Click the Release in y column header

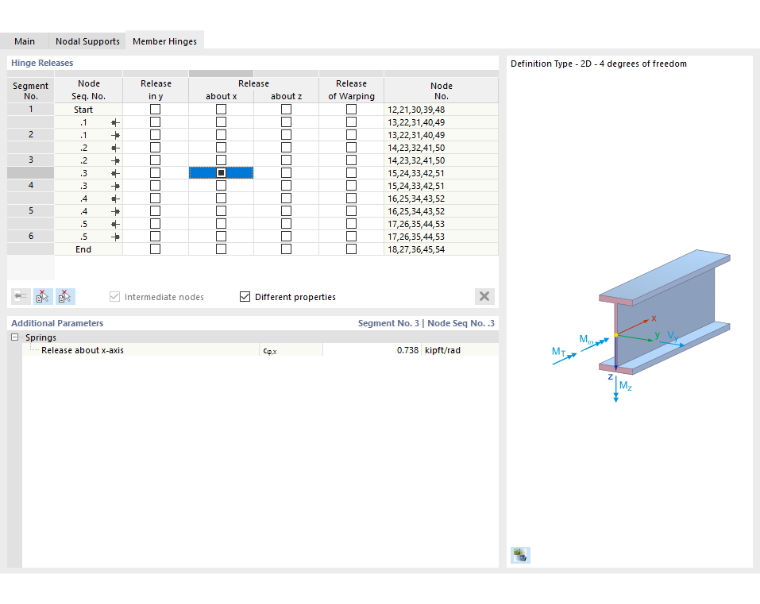tap(156, 90)
